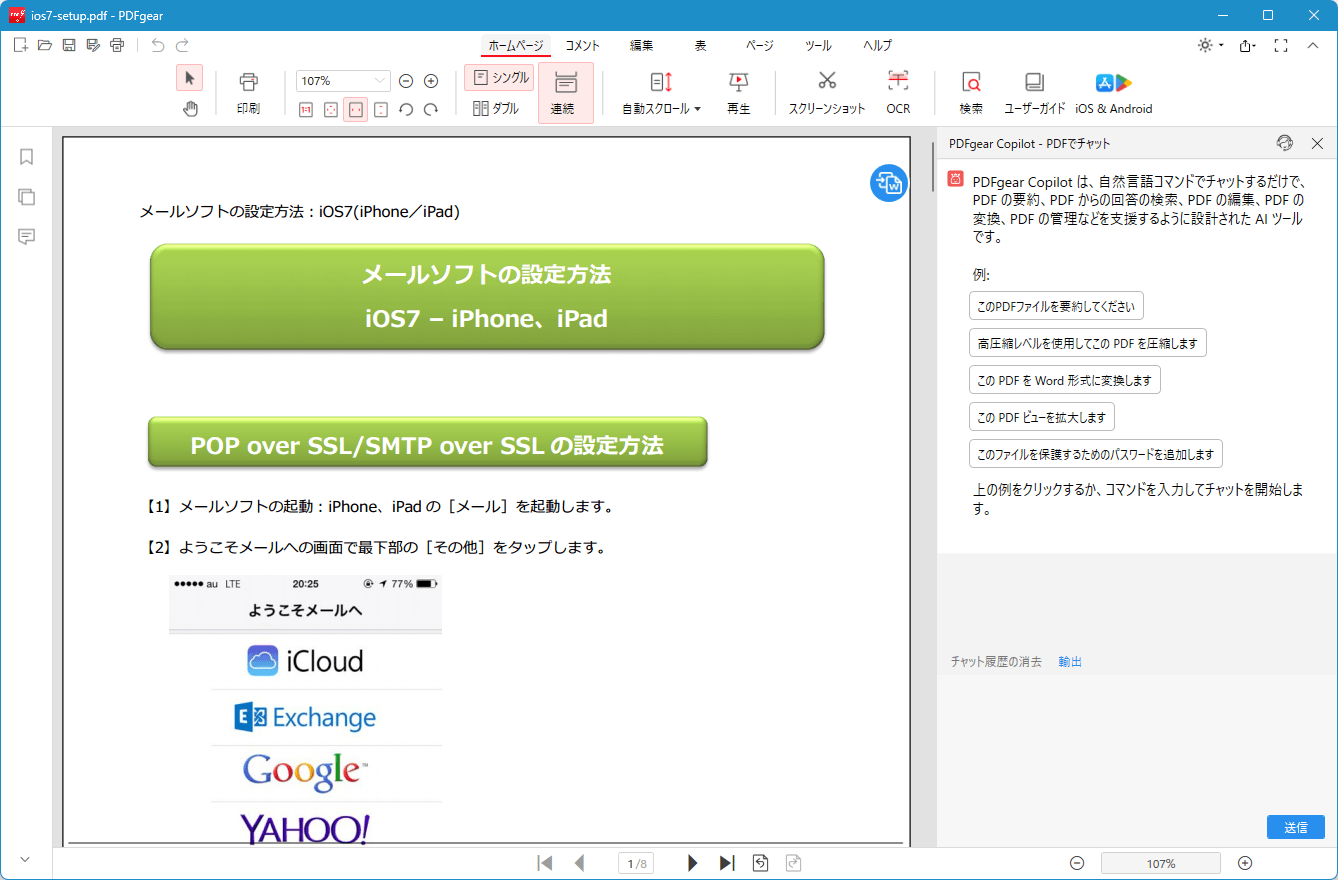Click the small printer icon in the quick access bar
This screenshot has height=880, width=1338.
click(x=117, y=45)
